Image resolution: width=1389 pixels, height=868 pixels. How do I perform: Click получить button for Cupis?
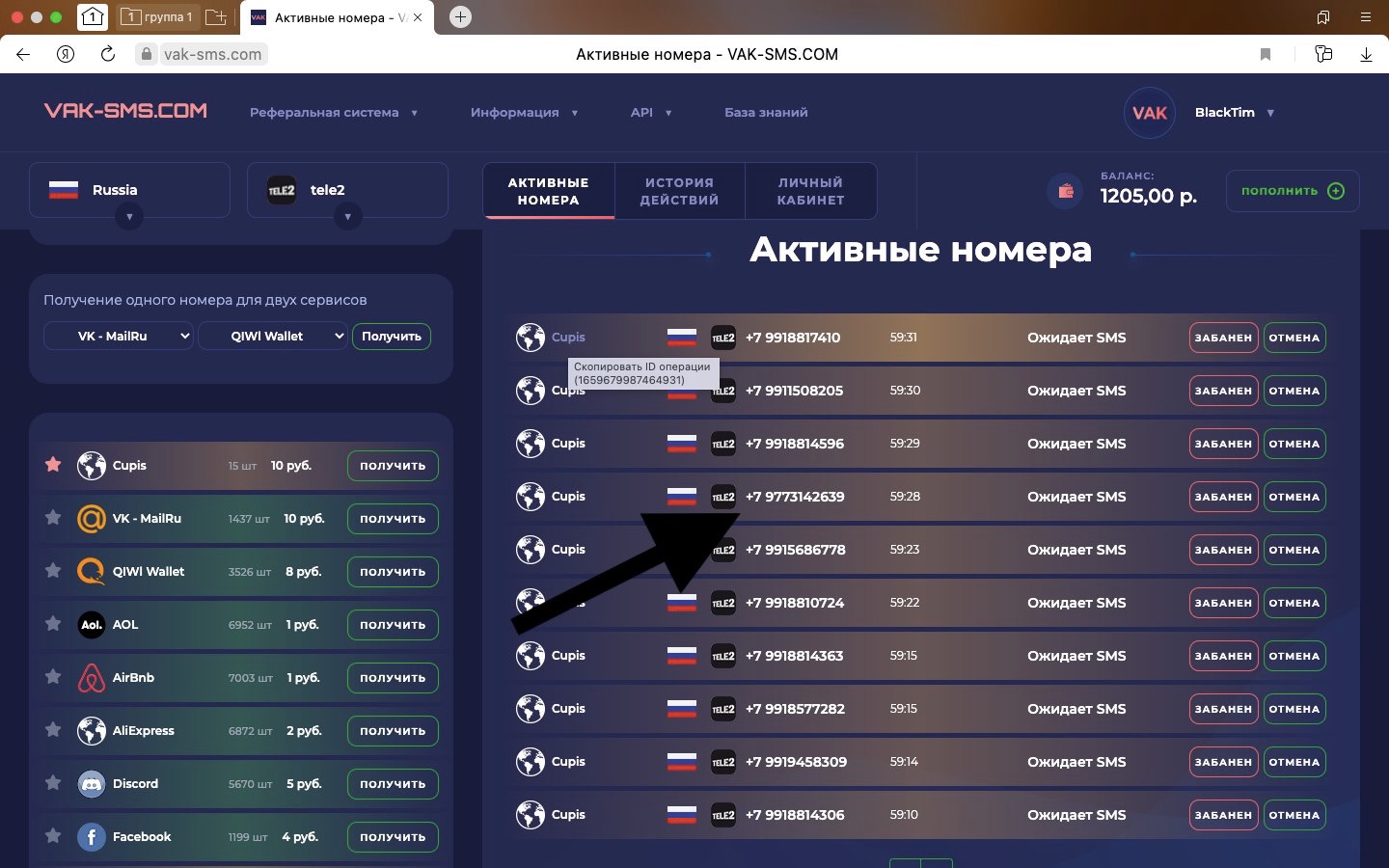click(393, 466)
